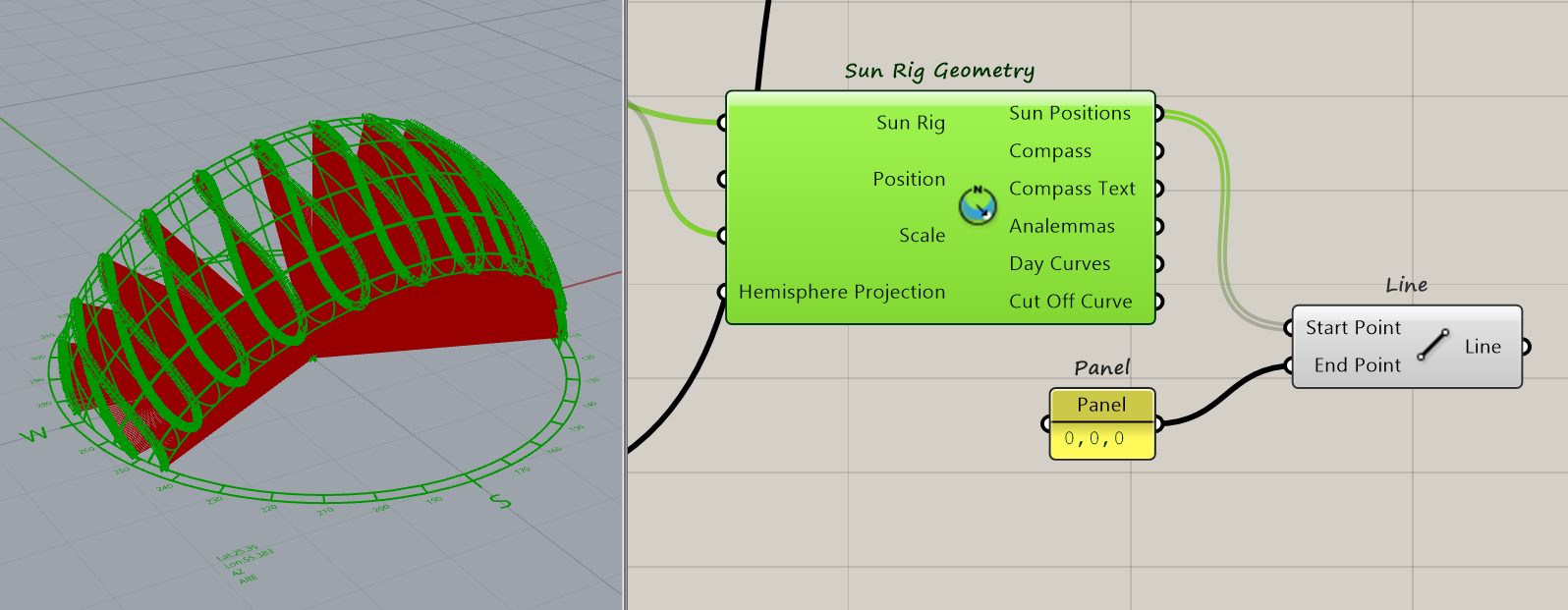Click the Sun Rig input label
Viewport: 1568px width, 610px height.
point(911,123)
